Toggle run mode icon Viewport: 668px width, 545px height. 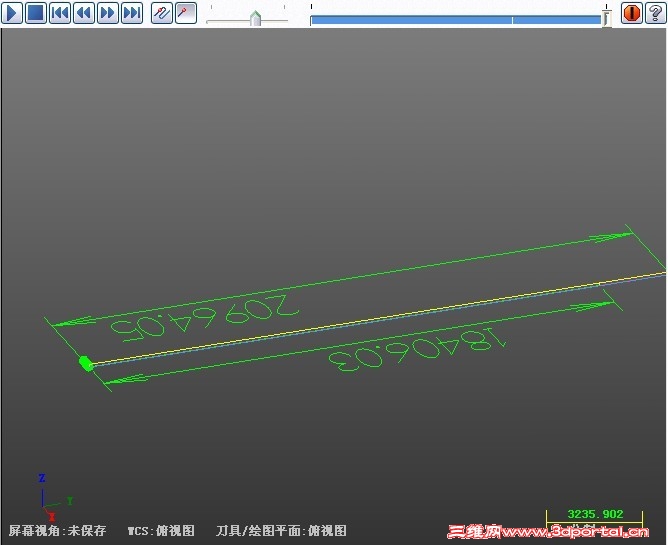coord(186,13)
